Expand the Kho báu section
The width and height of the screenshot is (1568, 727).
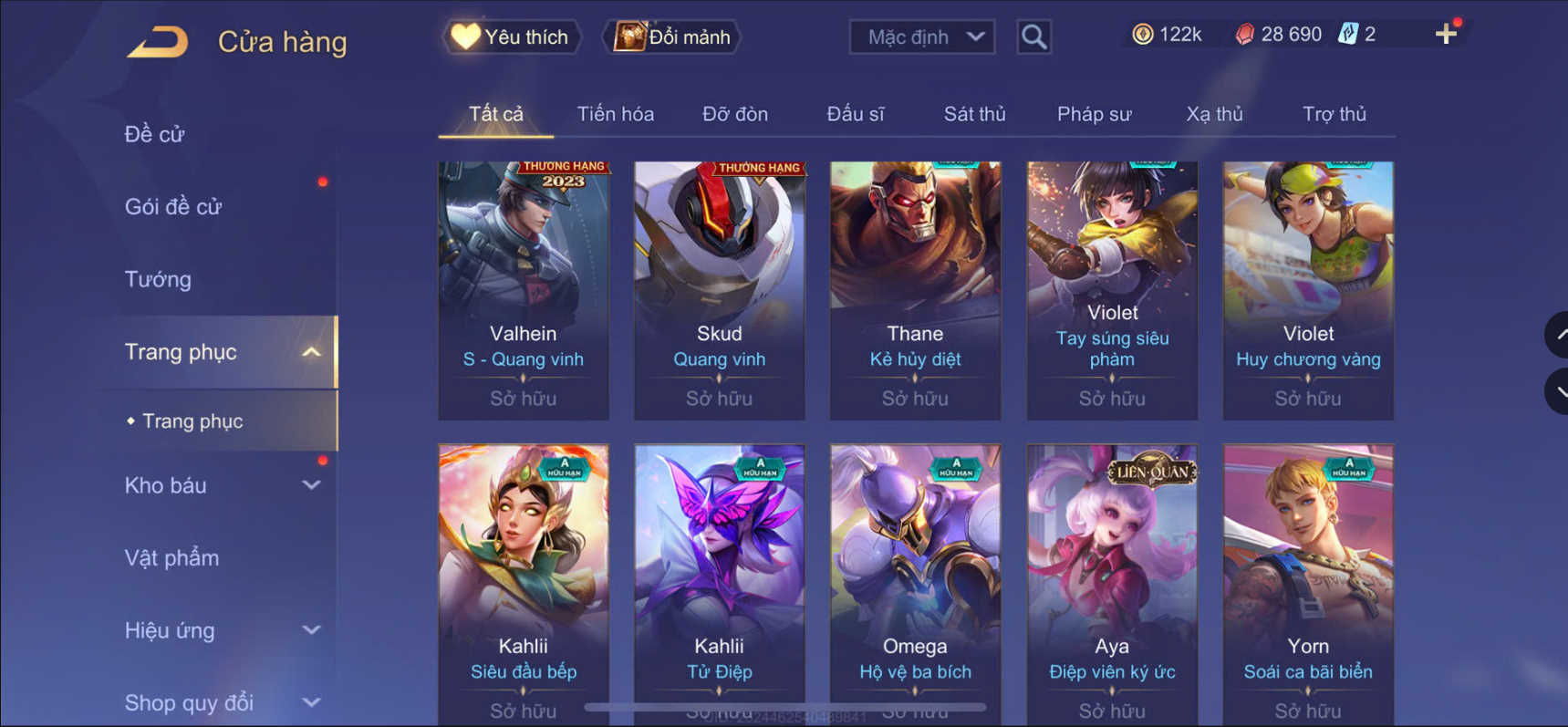point(311,485)
